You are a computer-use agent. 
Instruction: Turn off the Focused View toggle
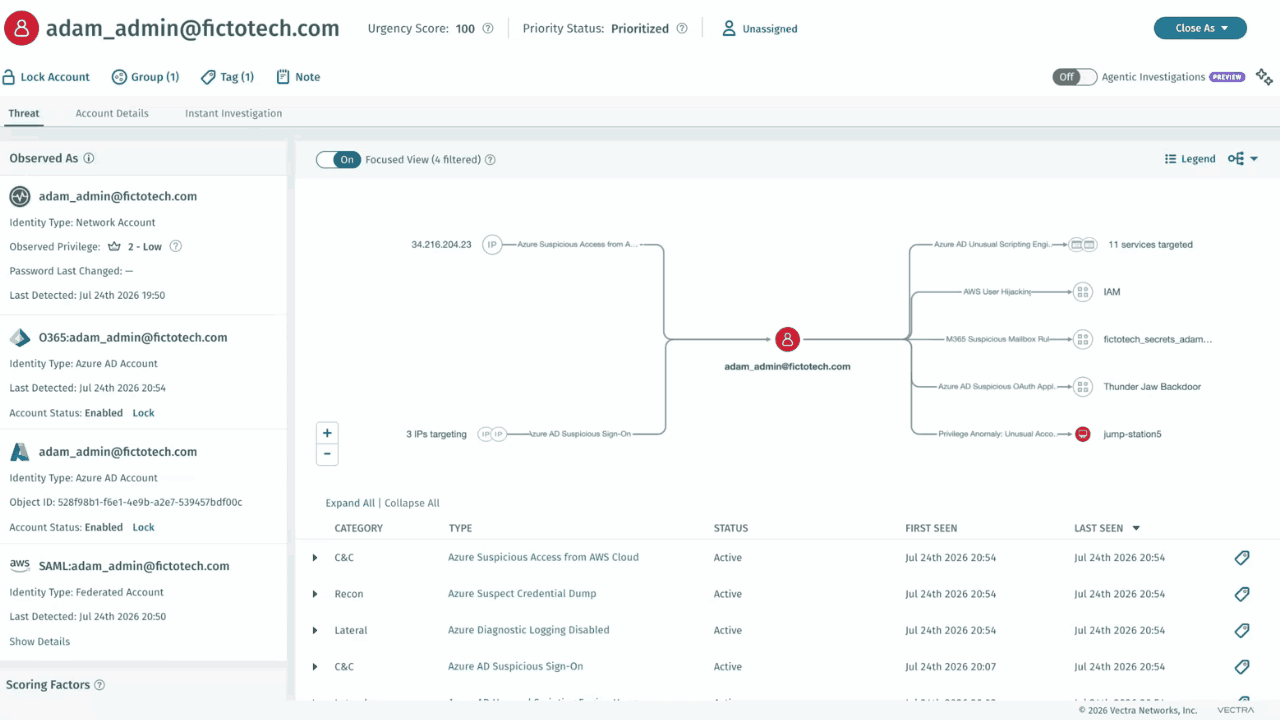click(338, 160)
